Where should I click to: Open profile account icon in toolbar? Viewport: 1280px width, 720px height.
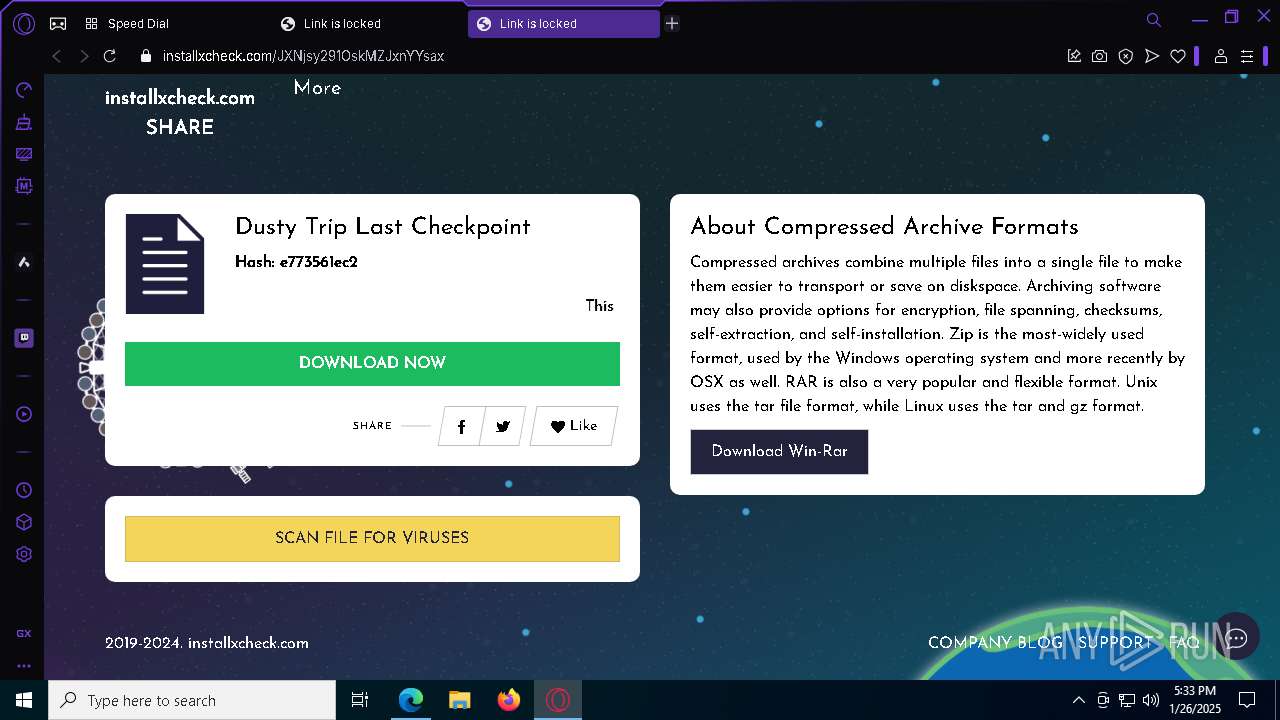(x=1220, y=56)
